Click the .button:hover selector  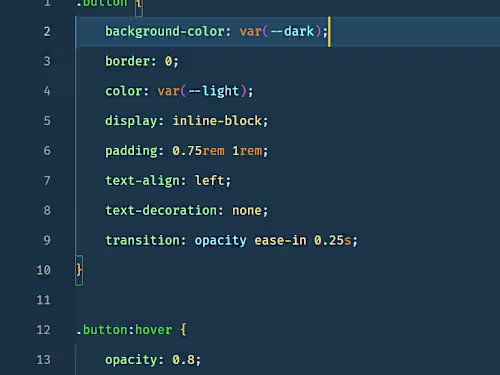124,330
